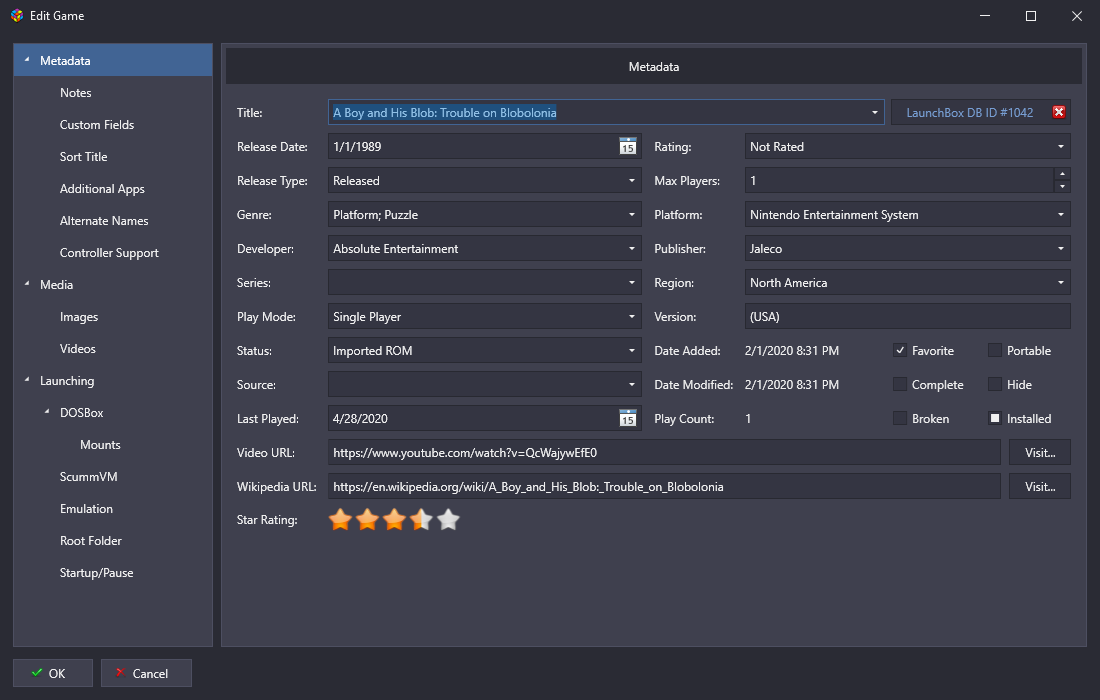
Task: Enable the Portable checkbox
Action: pos(994,350)
